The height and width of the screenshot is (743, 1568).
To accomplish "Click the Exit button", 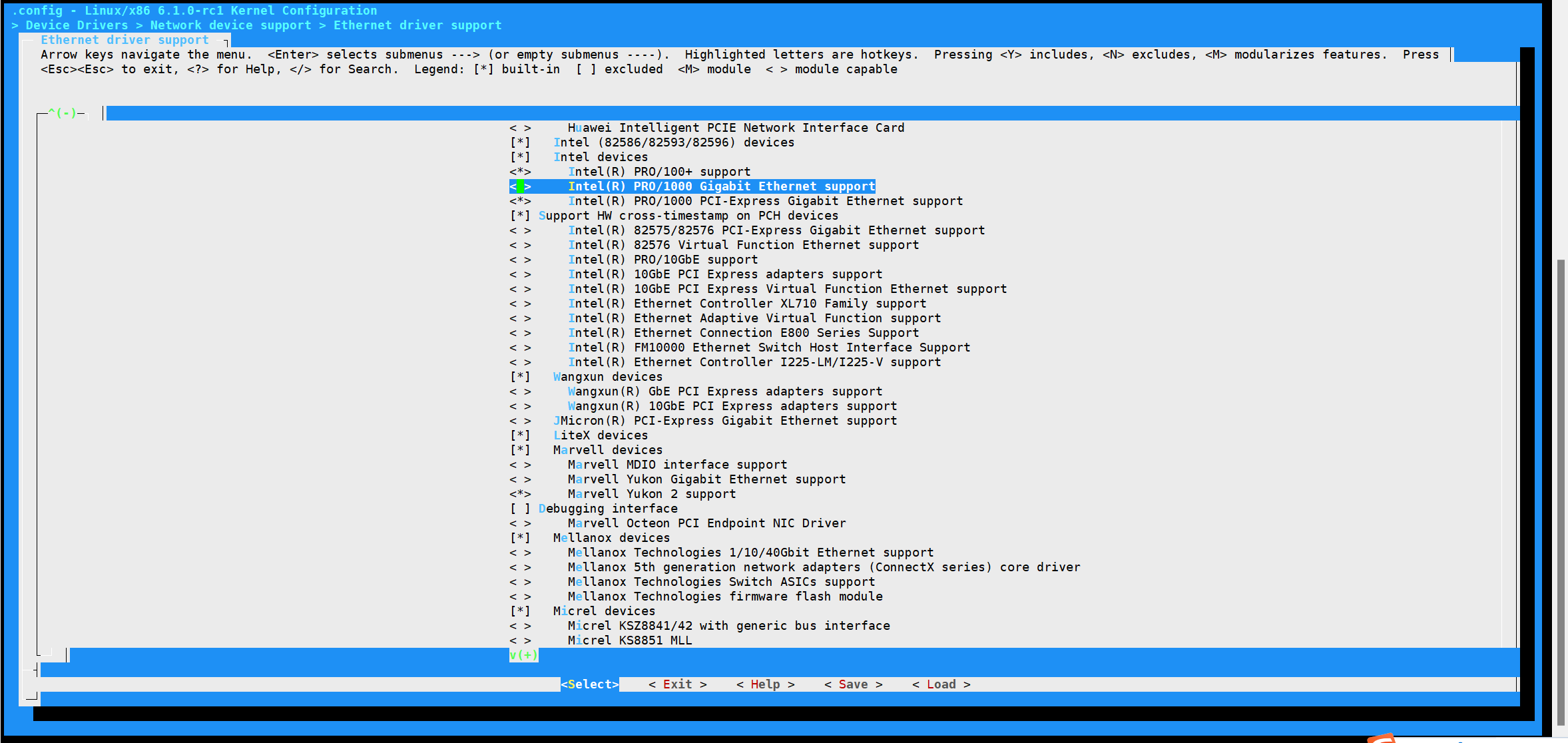I will pyautogui.click(x=677, y=684).
